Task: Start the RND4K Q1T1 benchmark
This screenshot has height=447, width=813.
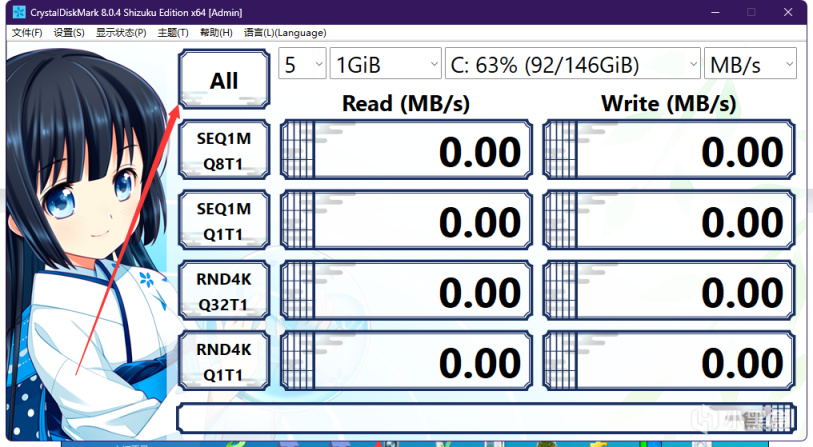Action: pos(224,361)
